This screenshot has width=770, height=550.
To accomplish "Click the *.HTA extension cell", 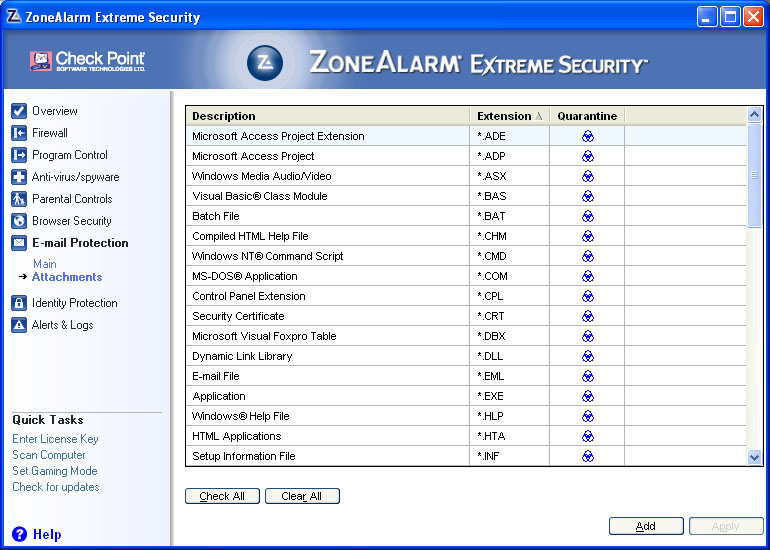I will tap(509, 437).
